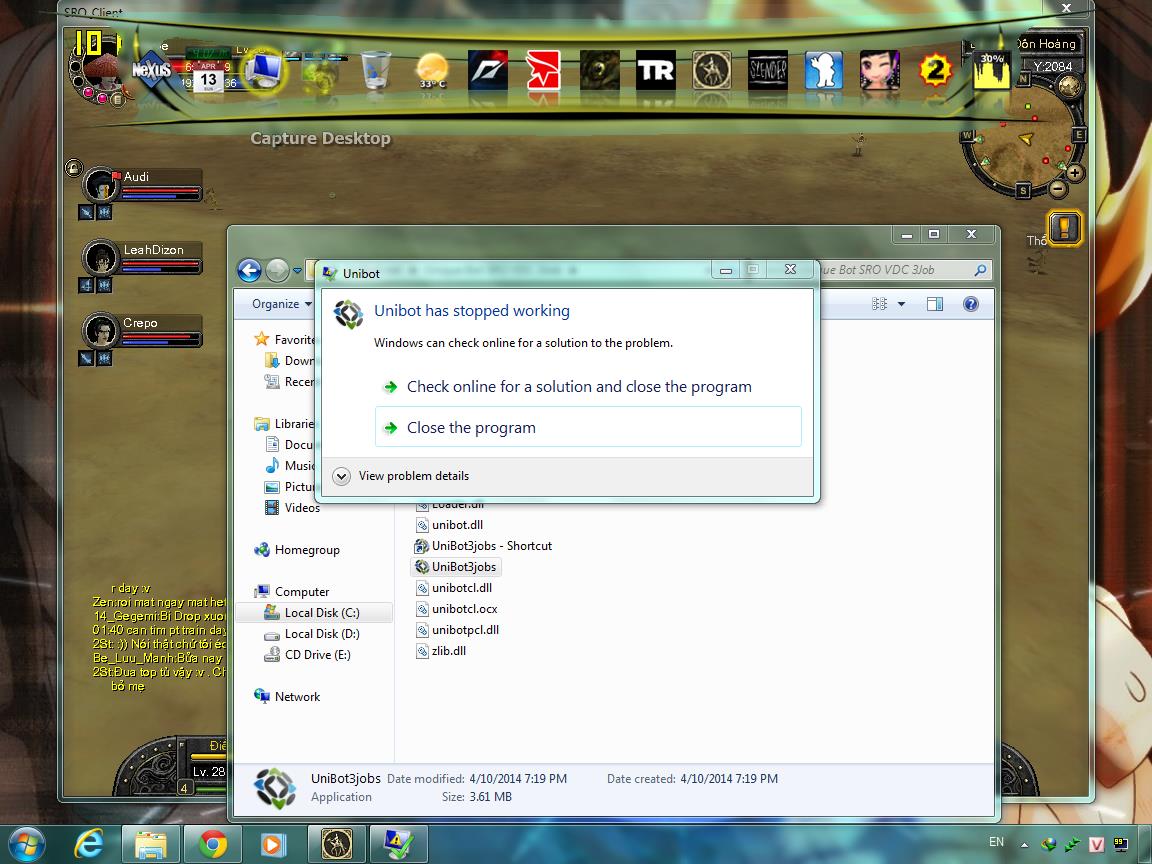Select the unibotpcl.dll file
This screenshot has height=864, width=1152.
[458, 630]
